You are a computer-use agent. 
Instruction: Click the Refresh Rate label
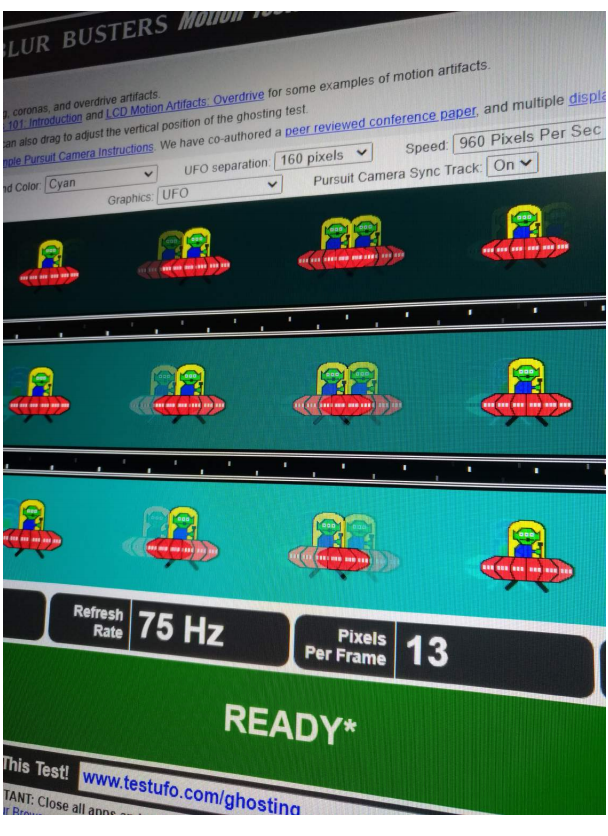pos(98,622)
